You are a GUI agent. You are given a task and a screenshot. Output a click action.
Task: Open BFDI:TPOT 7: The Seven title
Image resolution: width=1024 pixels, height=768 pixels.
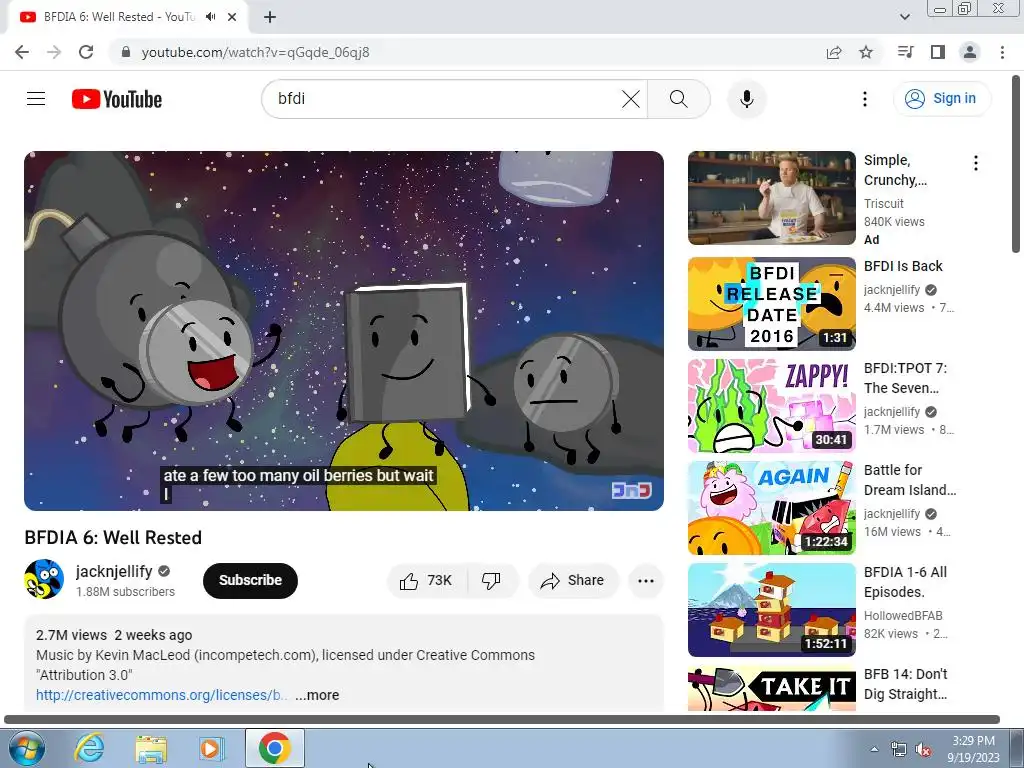pos(905,378)
